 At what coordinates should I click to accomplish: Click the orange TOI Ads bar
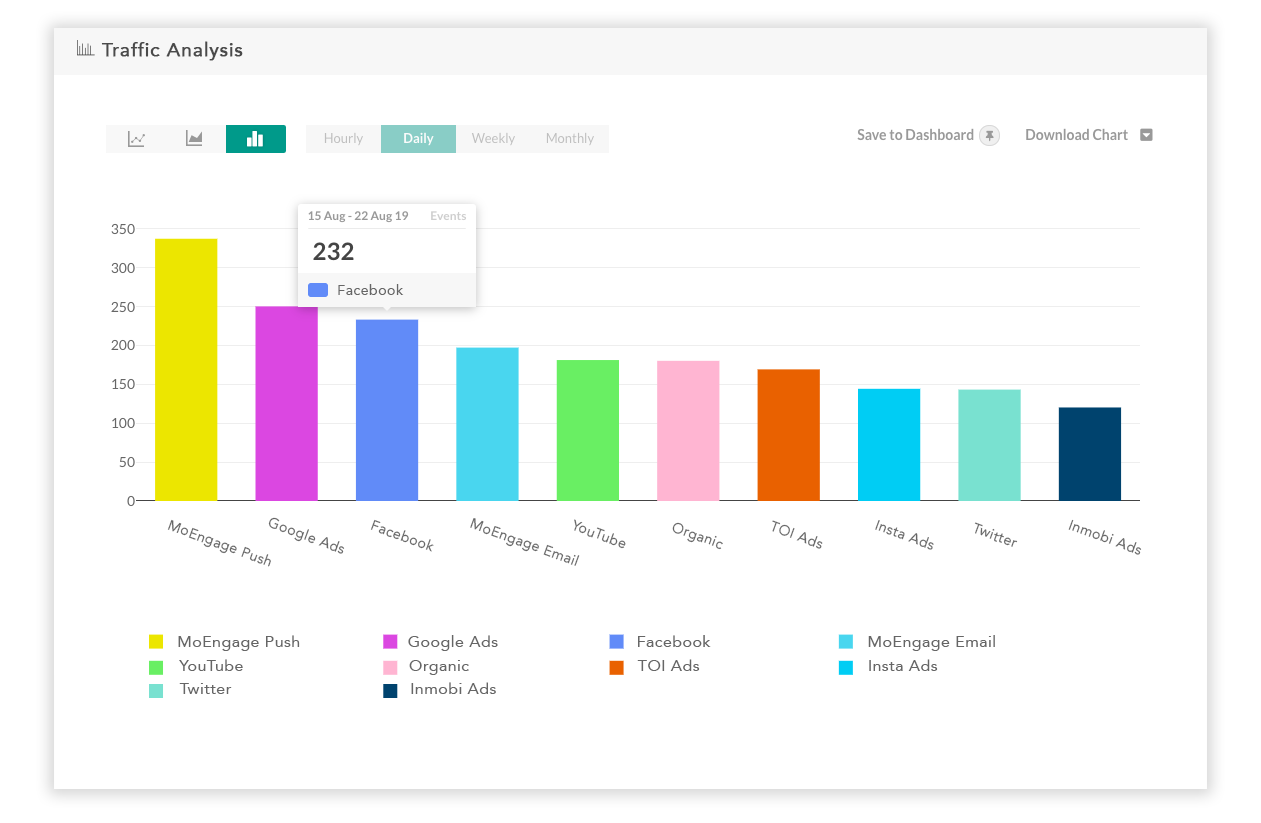788,435
